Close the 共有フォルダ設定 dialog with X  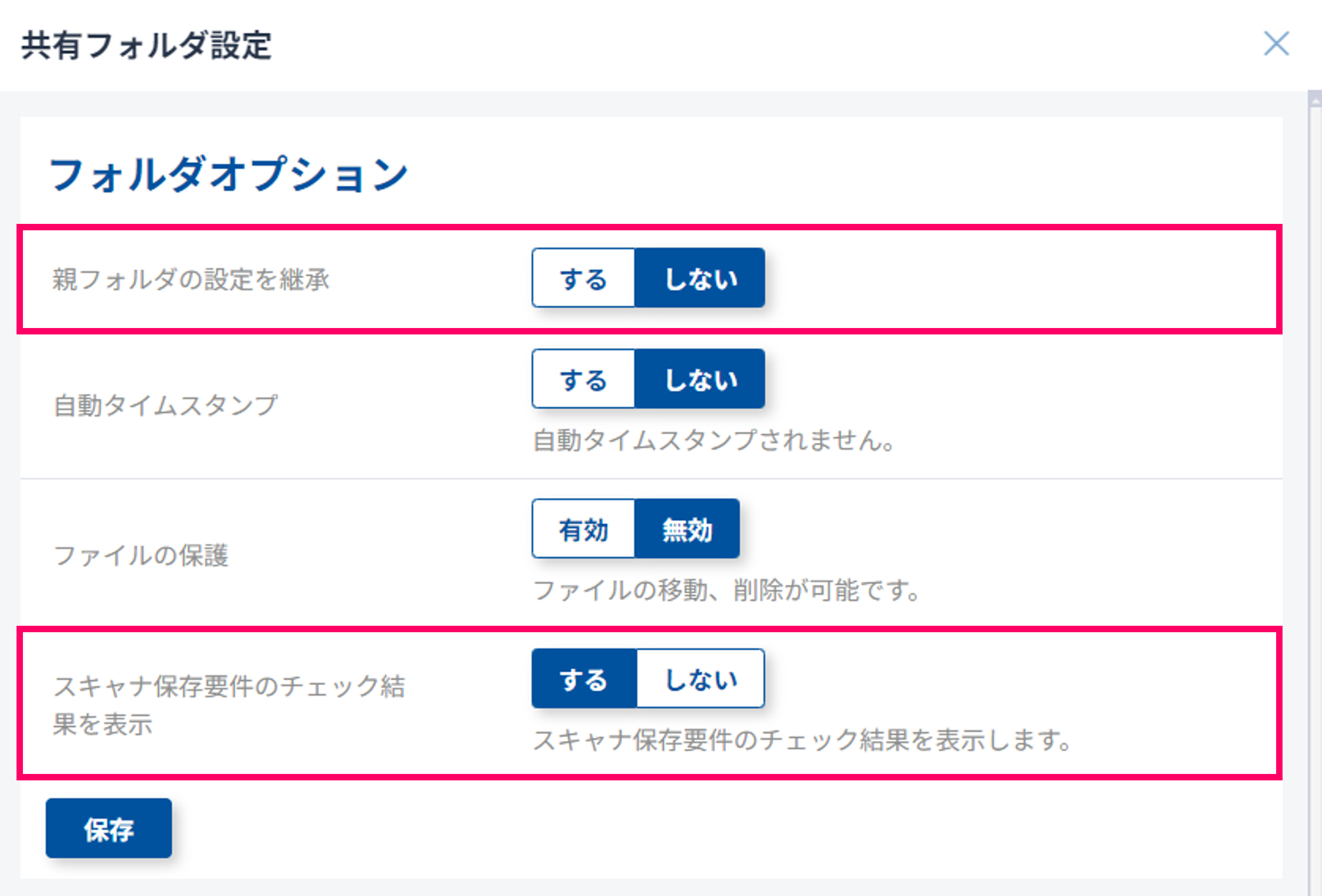tap(1276, 44)
